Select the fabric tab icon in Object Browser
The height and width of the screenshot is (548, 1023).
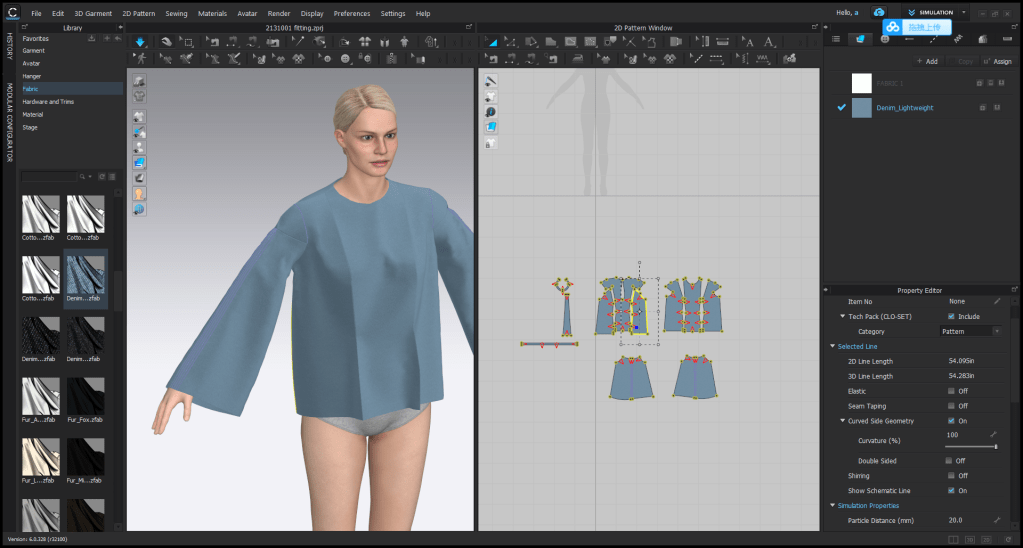(x=859, y=39)
